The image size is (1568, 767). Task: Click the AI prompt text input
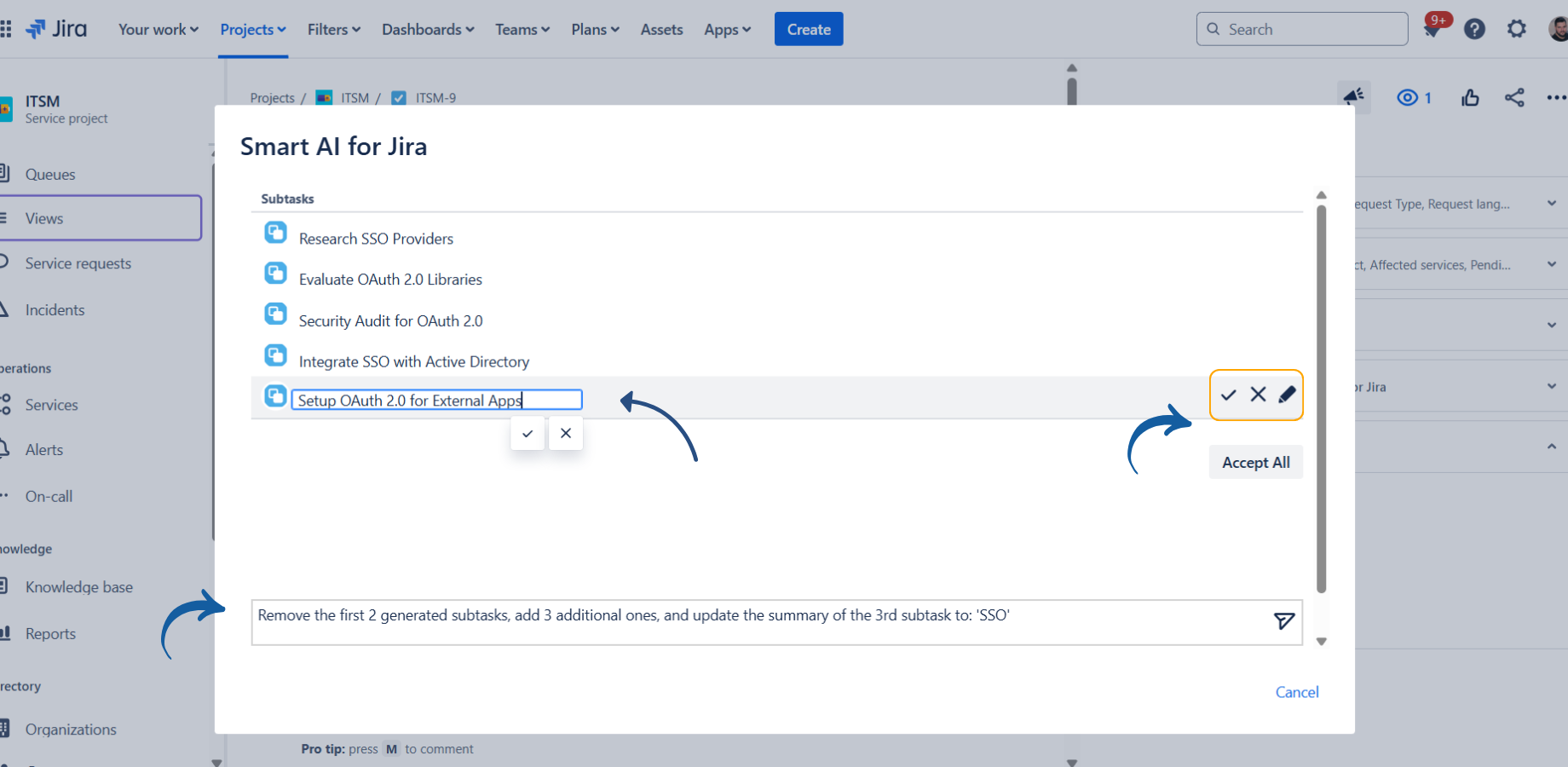click(776, 622)
